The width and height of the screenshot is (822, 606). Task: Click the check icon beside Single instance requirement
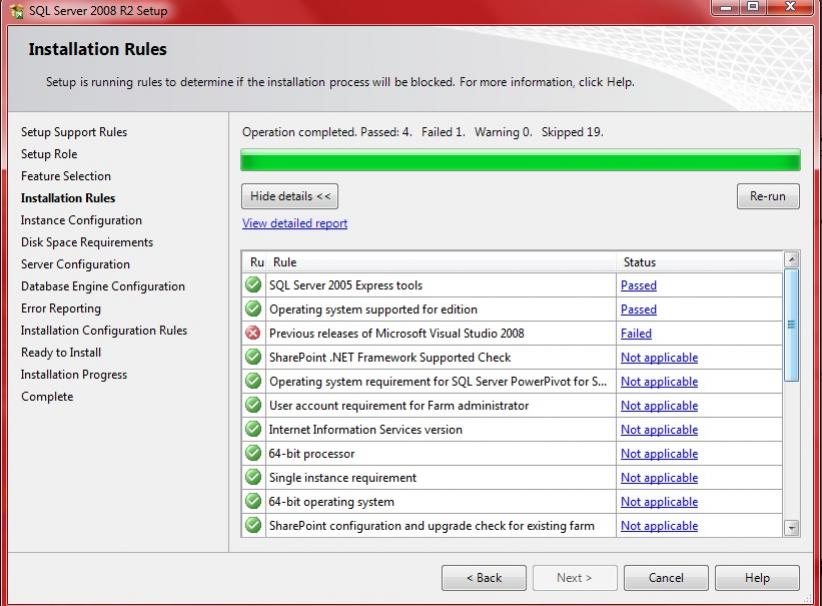[x=253, y=477]
